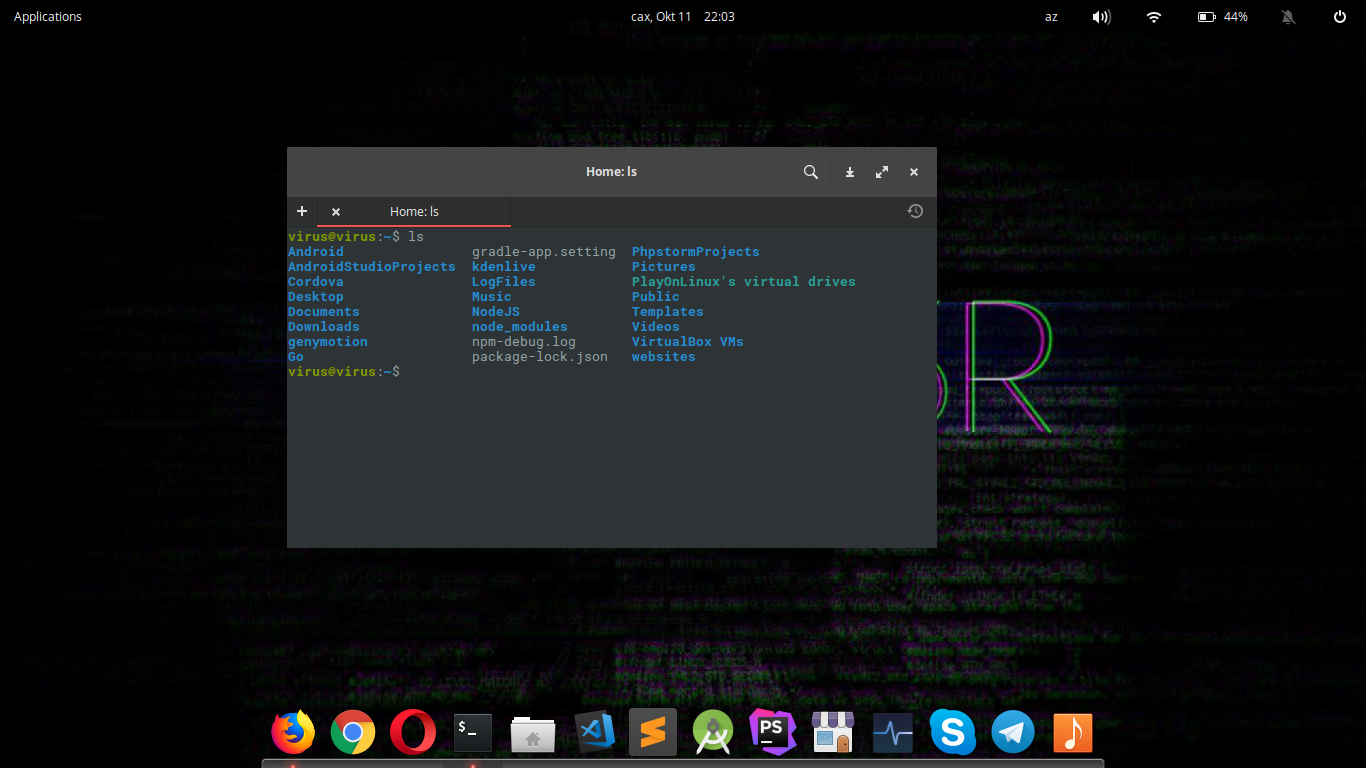Launch Sublime Text from the dock
The image size is (1366, 768).
(653, 733)
